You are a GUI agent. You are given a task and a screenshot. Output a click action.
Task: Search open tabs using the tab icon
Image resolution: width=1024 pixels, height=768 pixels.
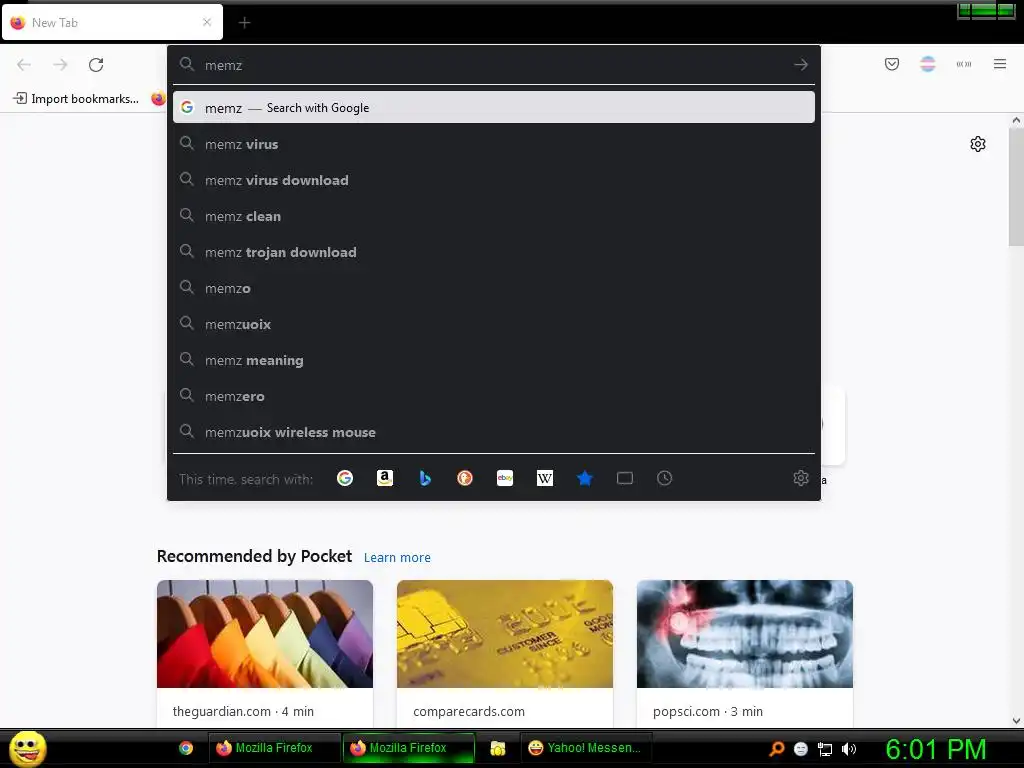point(625,479)
